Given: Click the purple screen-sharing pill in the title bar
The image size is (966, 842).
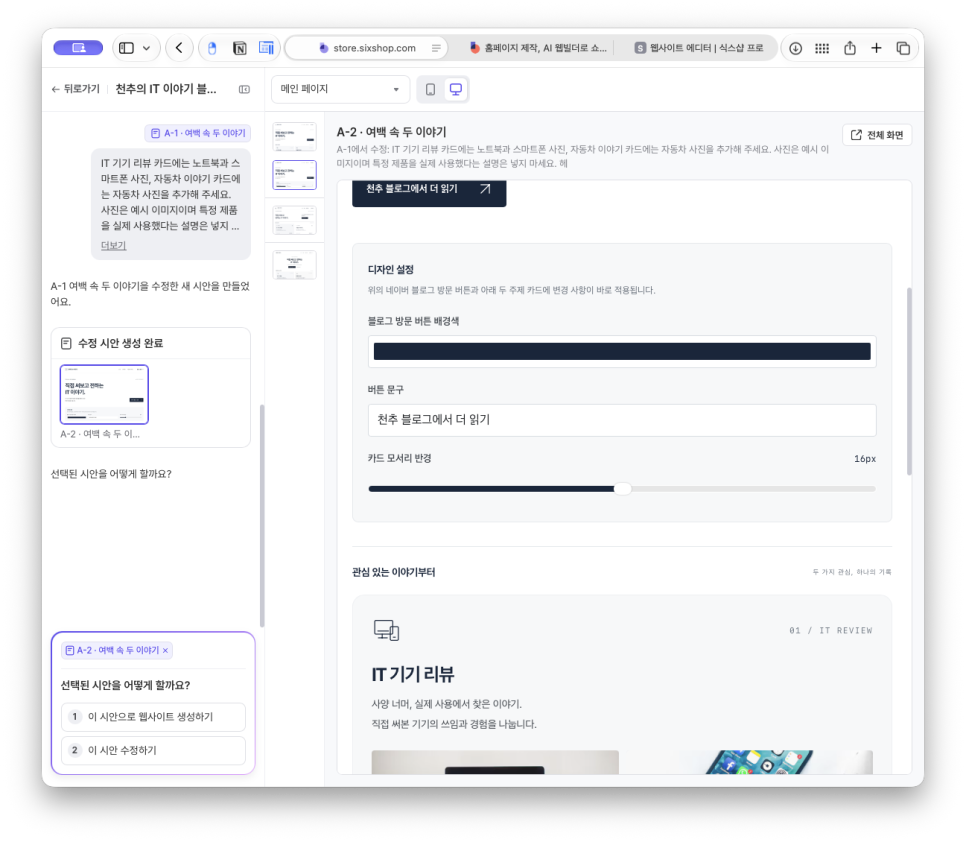Looking at the screenshot, I should coord(78,47).
